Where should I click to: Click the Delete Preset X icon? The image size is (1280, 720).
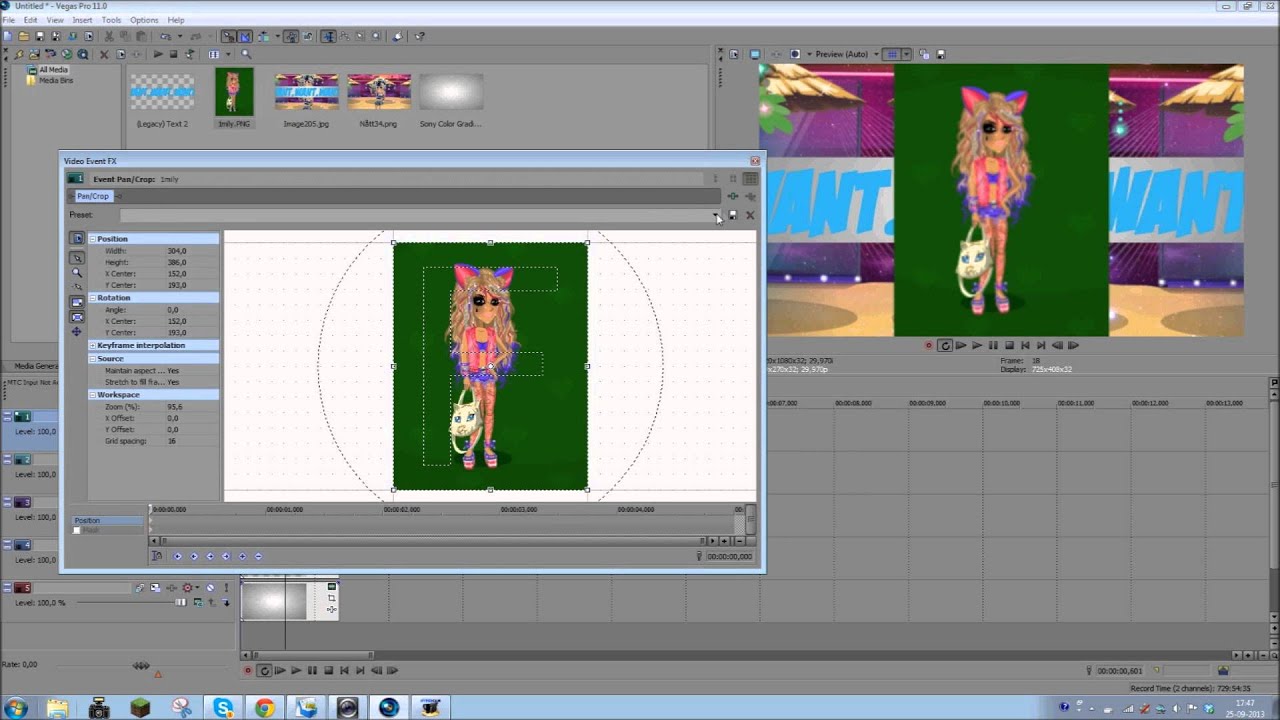point(750,215)
